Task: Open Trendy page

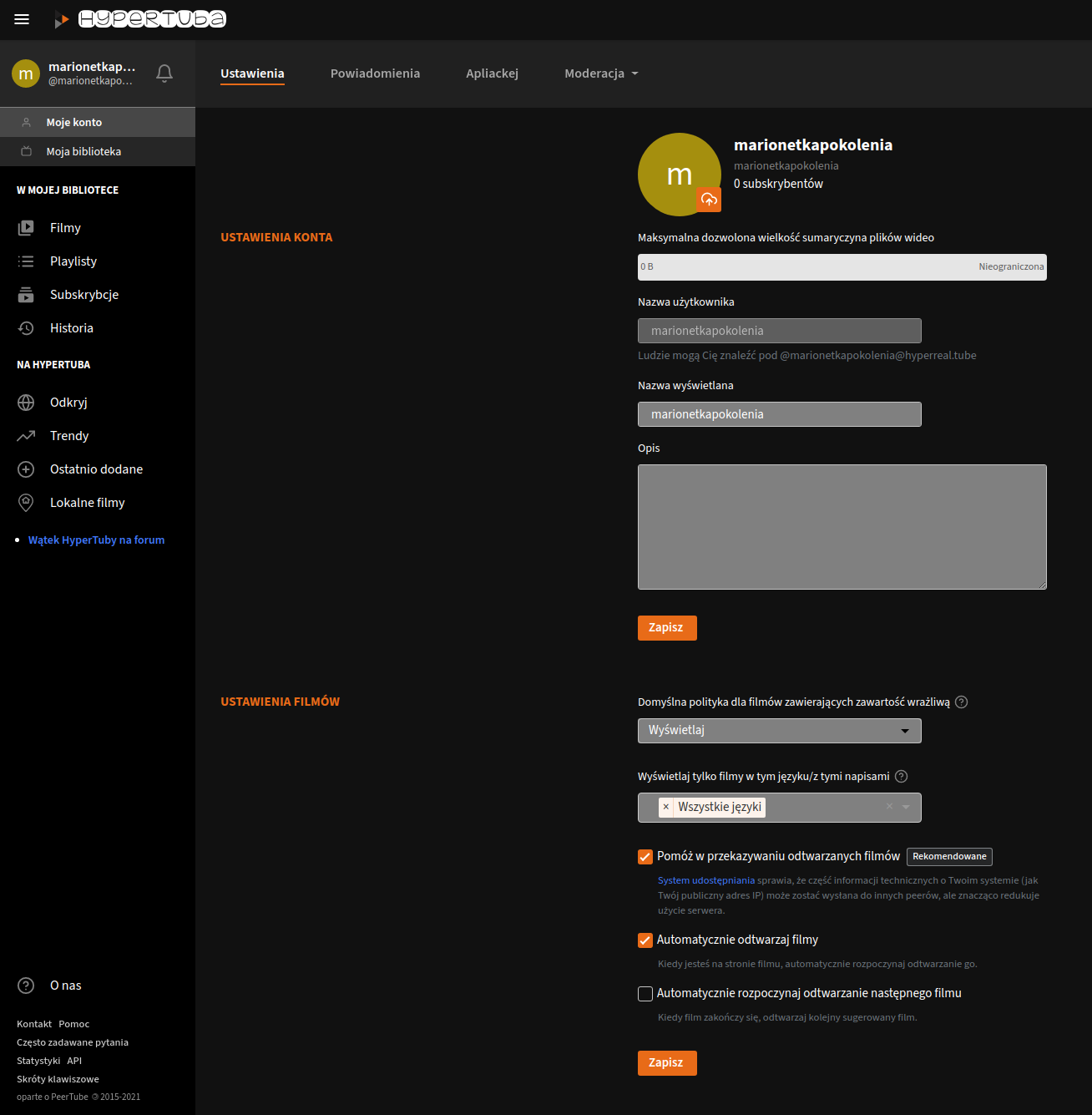Action: pyautogui.click(x=69, y=436)
